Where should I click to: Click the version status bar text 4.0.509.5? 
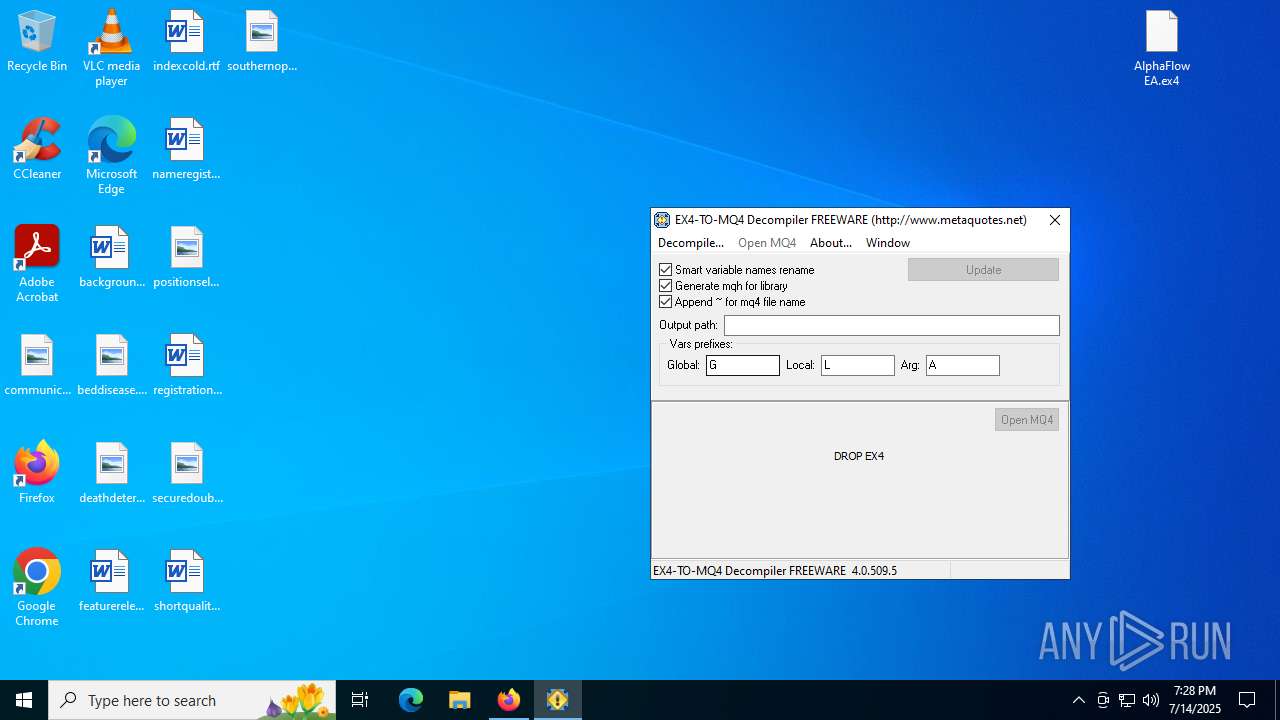click(x=874, y=571)
